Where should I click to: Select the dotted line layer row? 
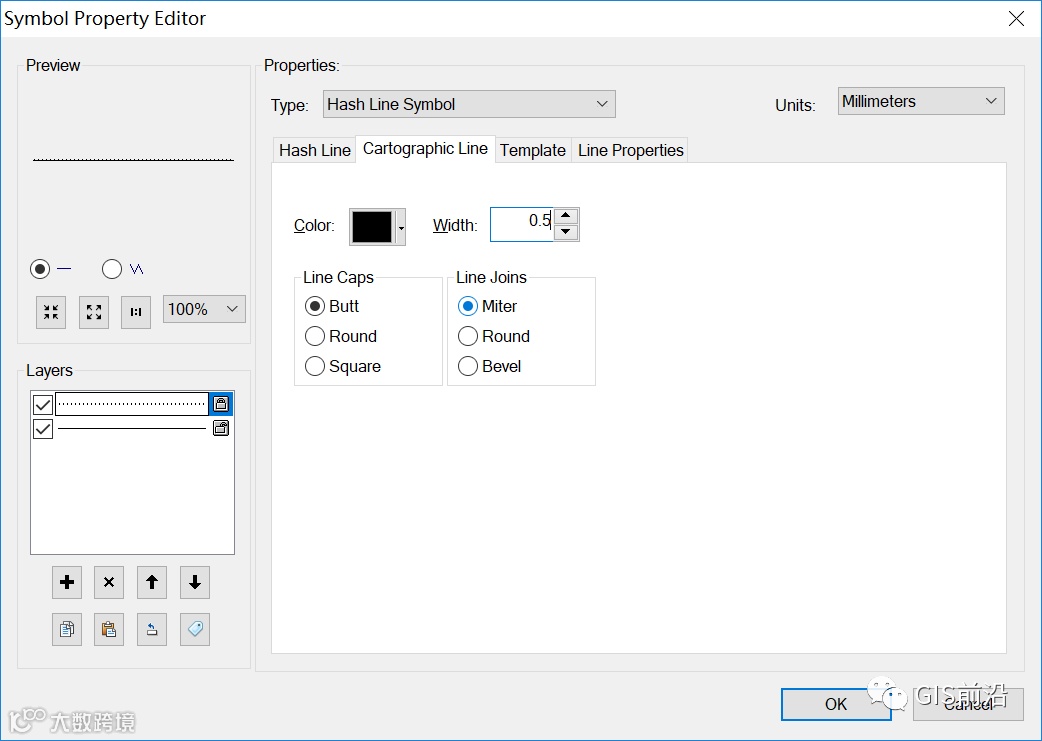click(x=132, y=403)
